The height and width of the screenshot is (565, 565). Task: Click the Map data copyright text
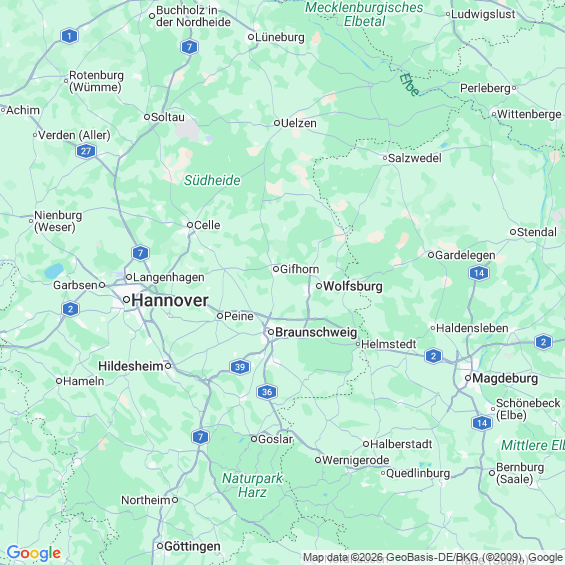click(x=432, y=557)
